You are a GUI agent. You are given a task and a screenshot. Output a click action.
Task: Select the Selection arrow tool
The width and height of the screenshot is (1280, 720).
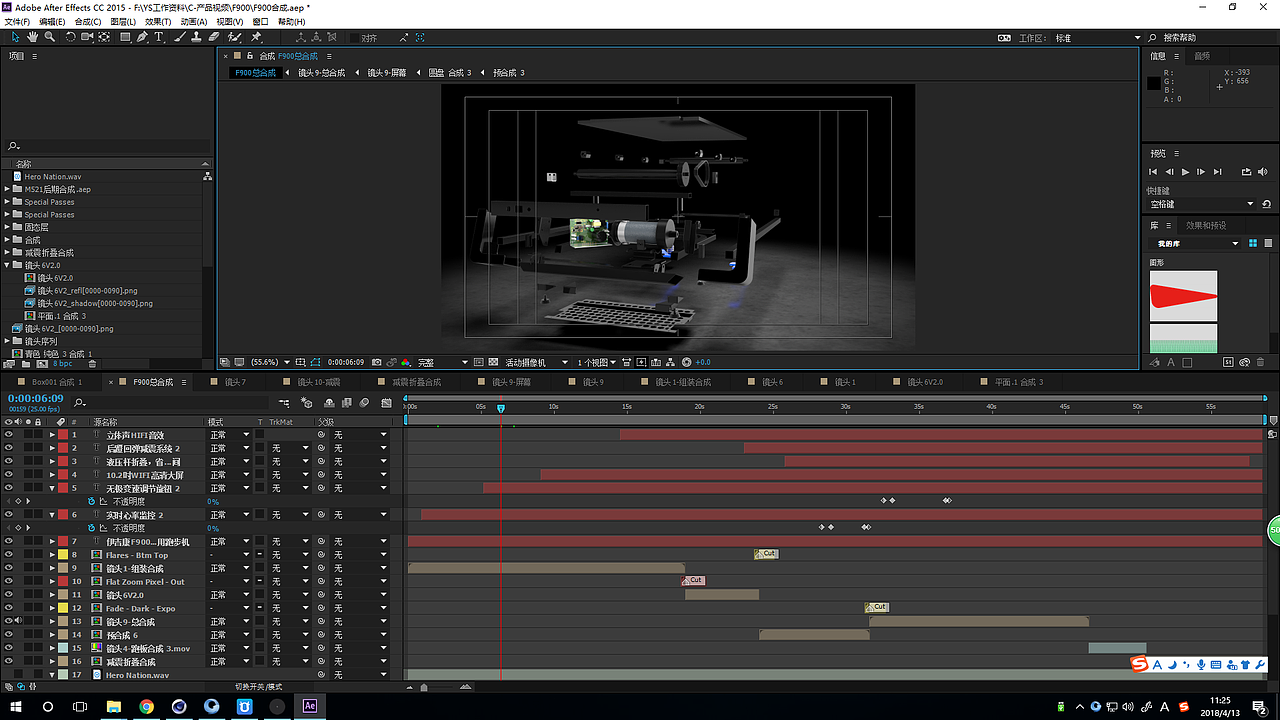15,37
